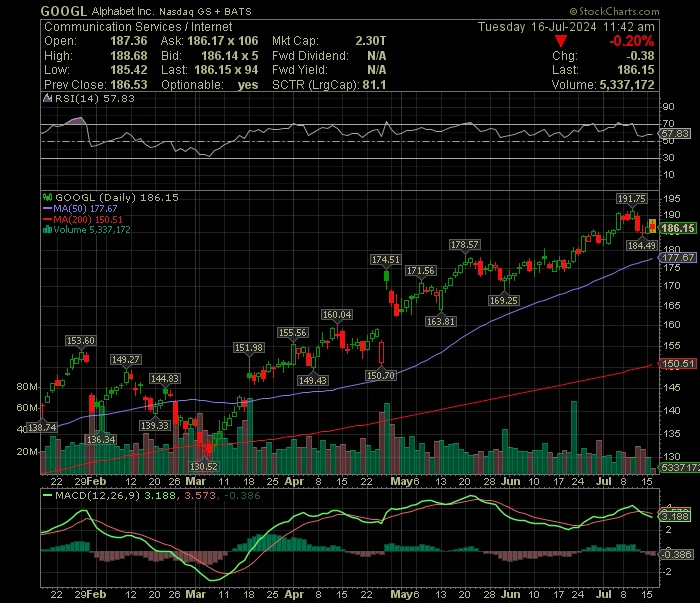Image resolution: width=700 pixels, height=603 pixels.
Task: Click the 174.51 price annotation
Action: click(x=386, y=260)
